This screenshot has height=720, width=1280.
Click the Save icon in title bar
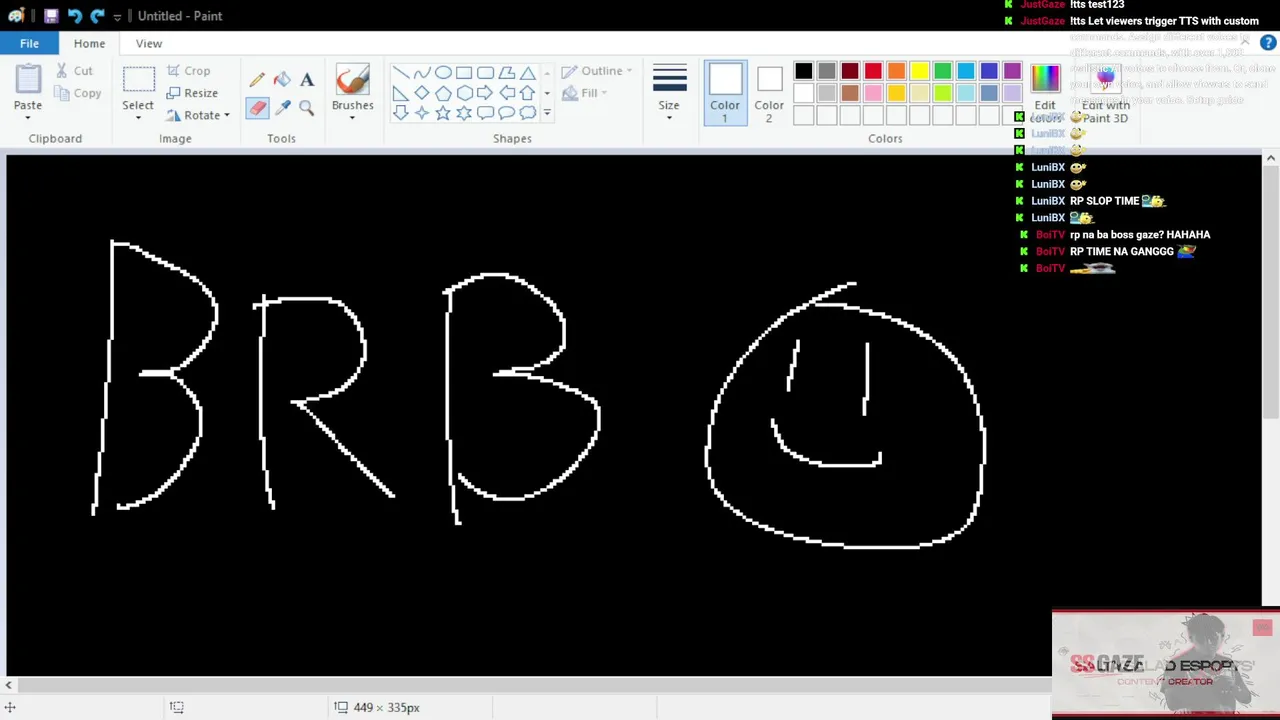[x=51, y=16]
